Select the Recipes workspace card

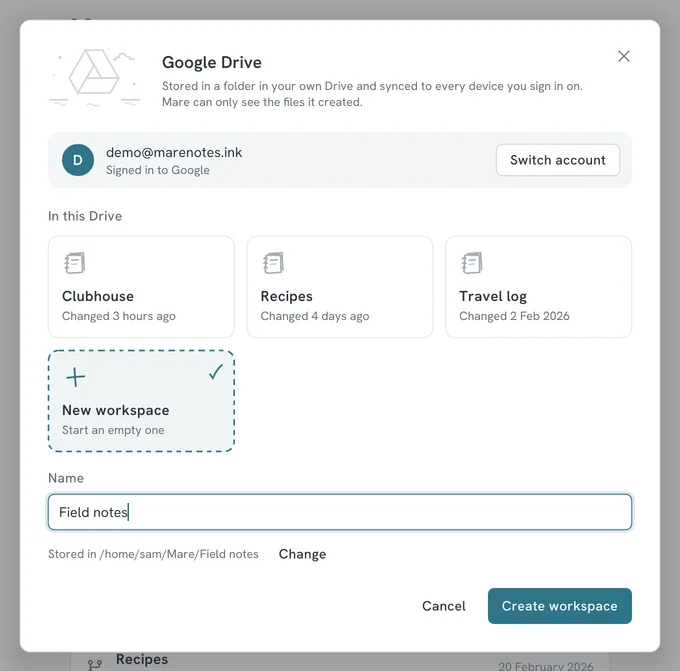pyautogui.click(x=340, y=287)
